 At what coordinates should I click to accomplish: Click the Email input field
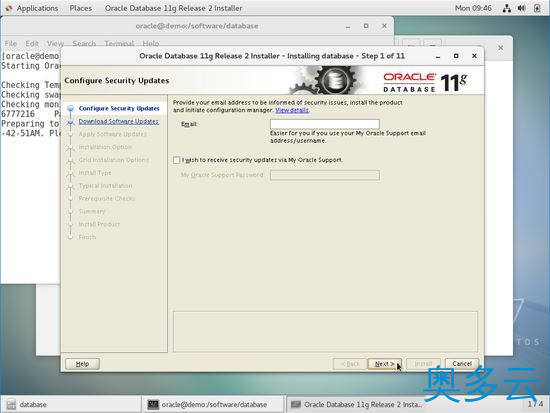tap(324, 124)
